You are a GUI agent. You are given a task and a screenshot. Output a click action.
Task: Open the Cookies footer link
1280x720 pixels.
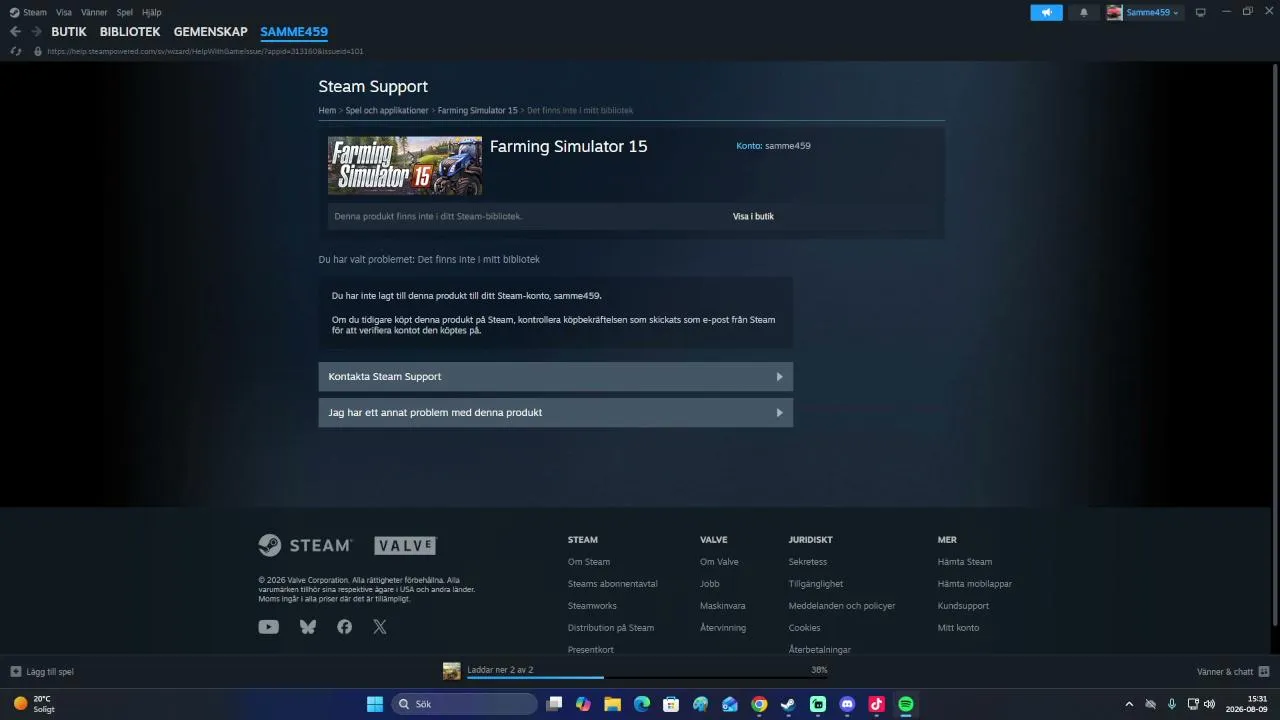pyautogui.click(x=805, y=628)
